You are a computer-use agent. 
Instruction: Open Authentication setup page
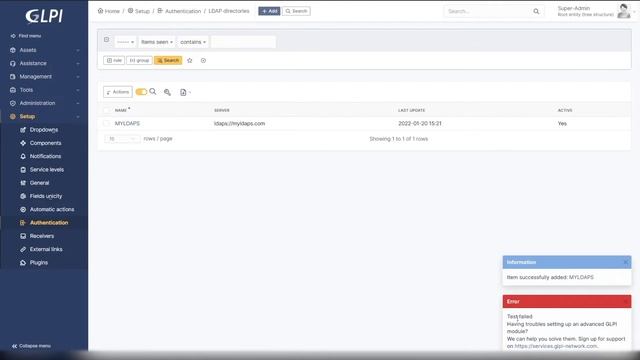click(x=44, y=222)
